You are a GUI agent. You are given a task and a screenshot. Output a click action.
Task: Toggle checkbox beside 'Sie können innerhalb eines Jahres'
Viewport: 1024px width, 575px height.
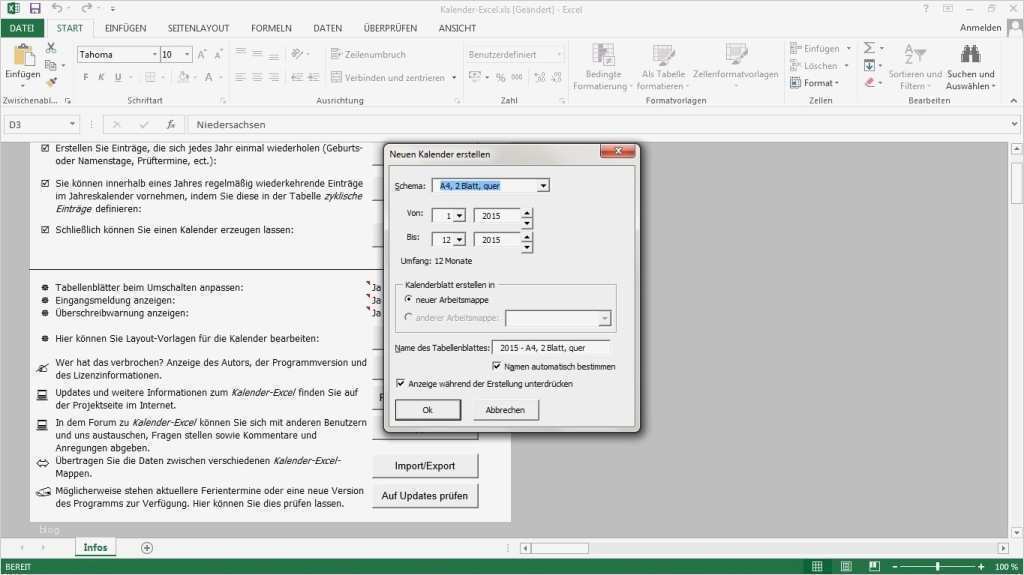(45, 184)
